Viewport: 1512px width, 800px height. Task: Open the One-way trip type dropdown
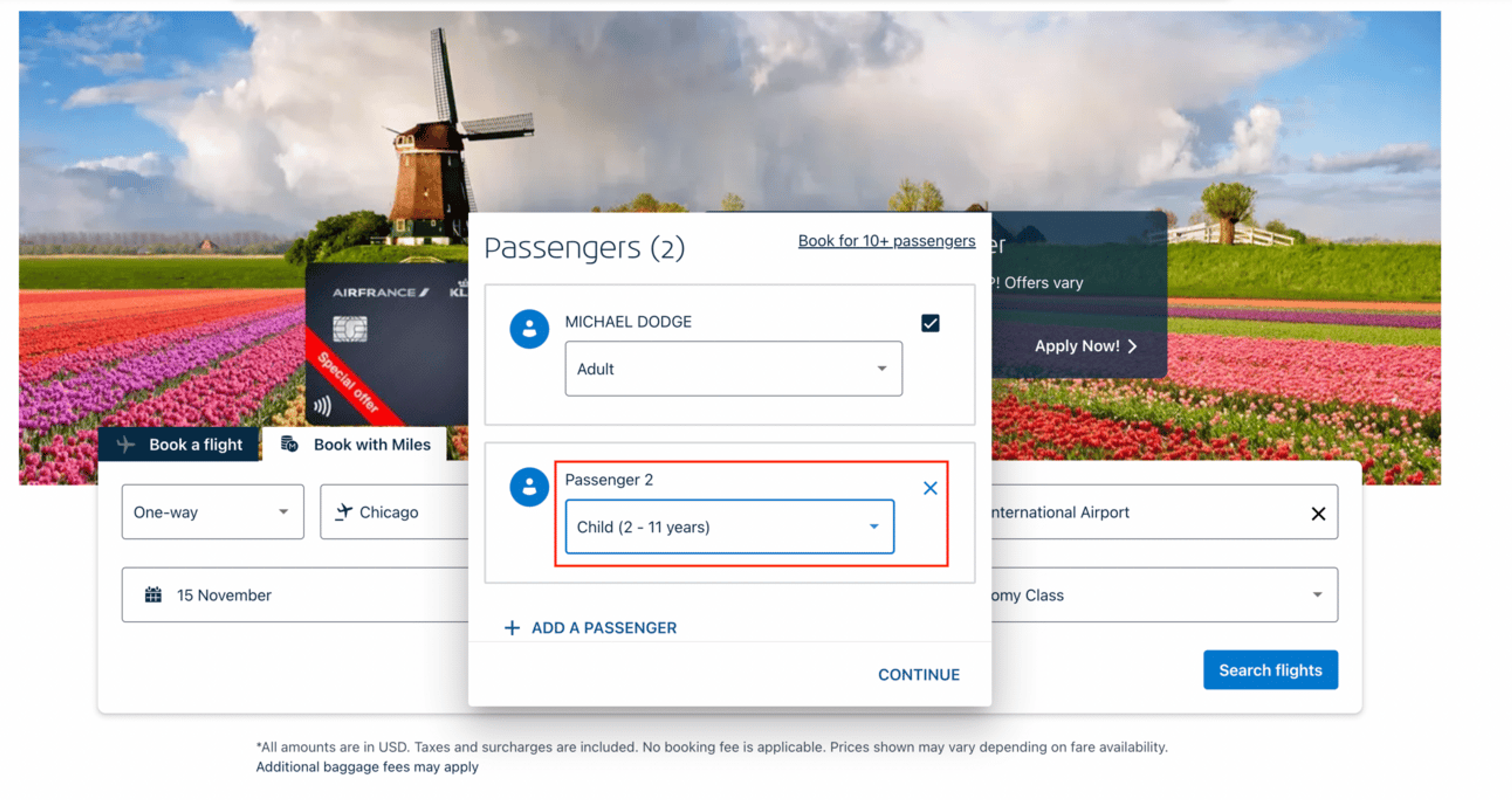(x=213, y=512)
